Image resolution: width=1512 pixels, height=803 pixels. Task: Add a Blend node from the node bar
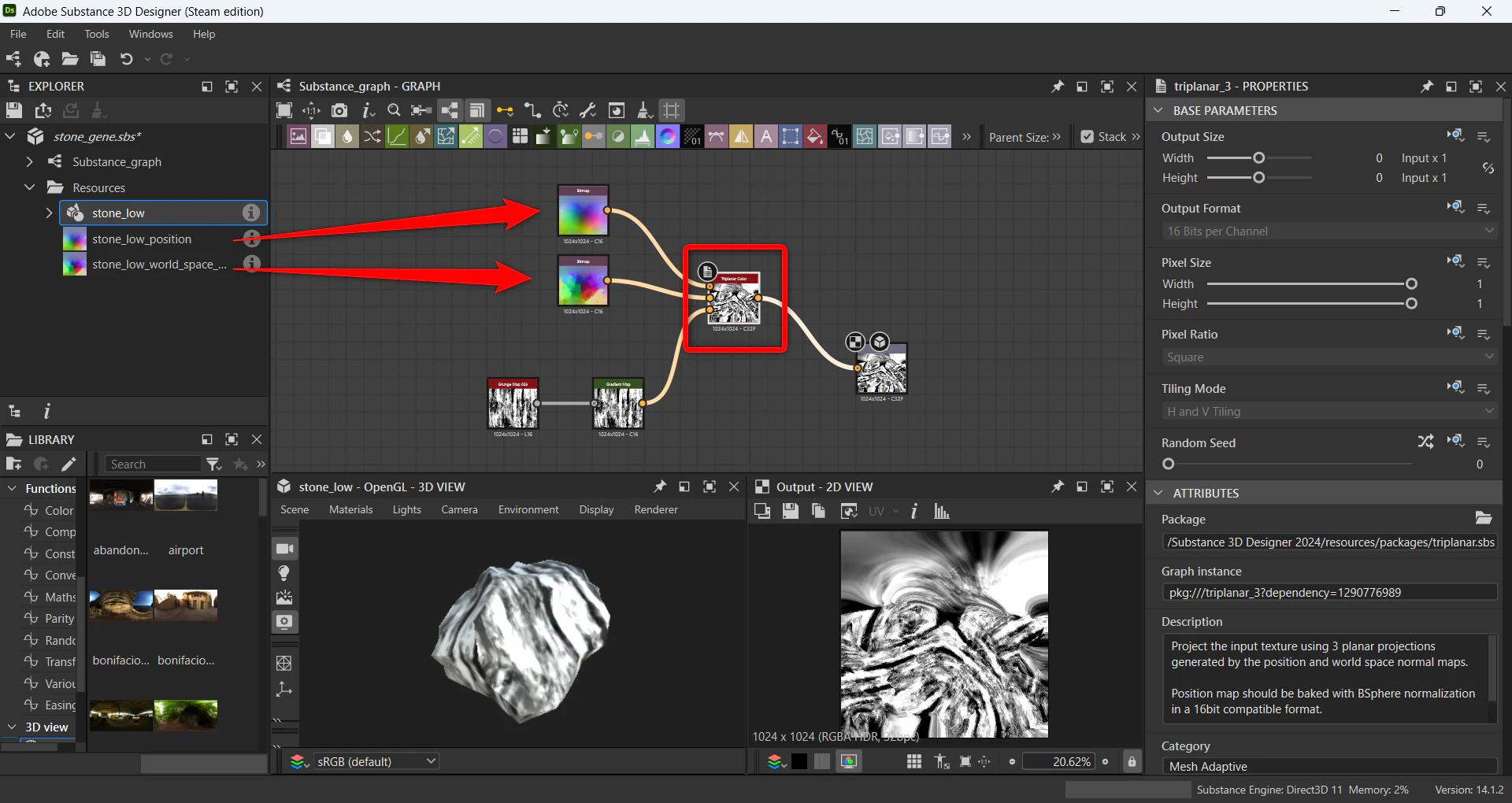(323, 136)
